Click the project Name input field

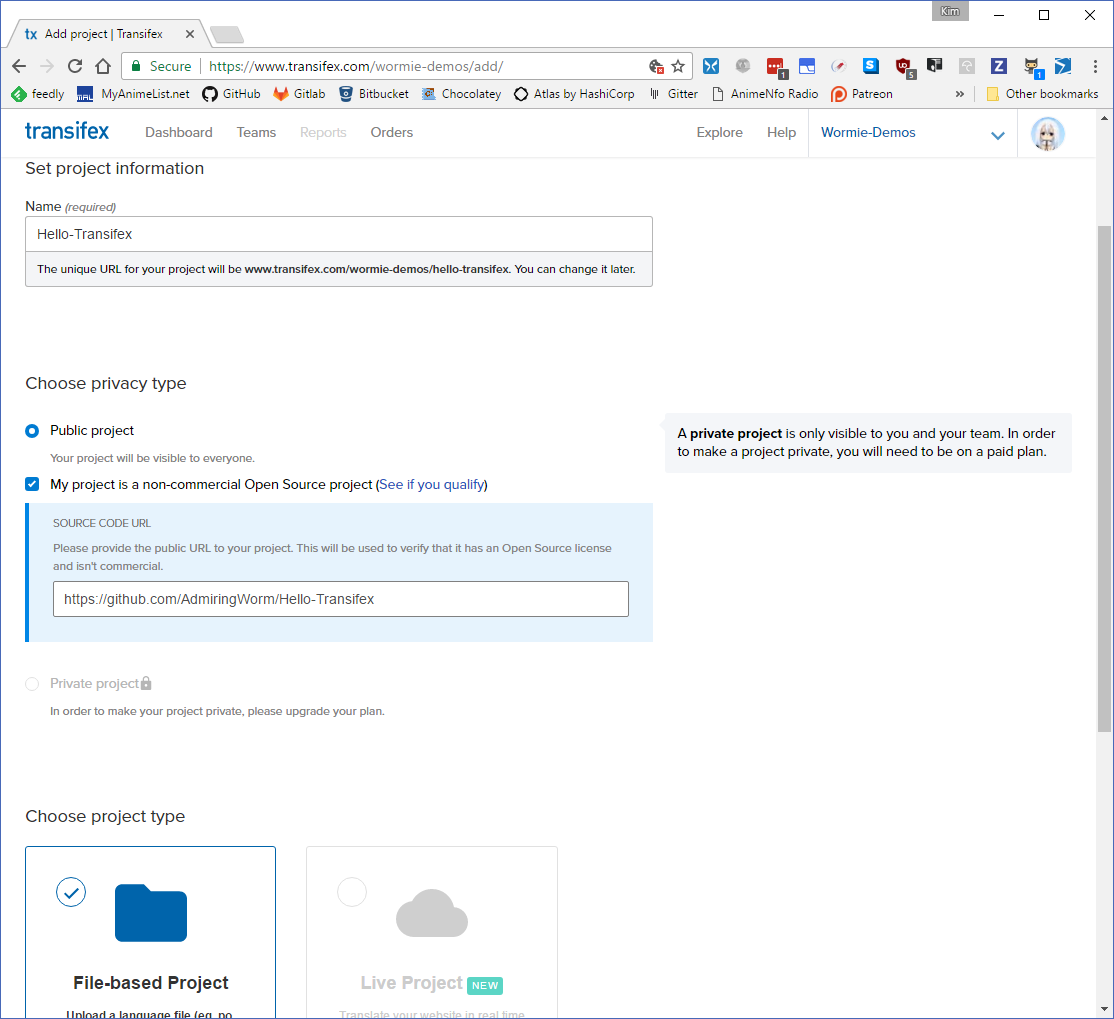(339, 234)
